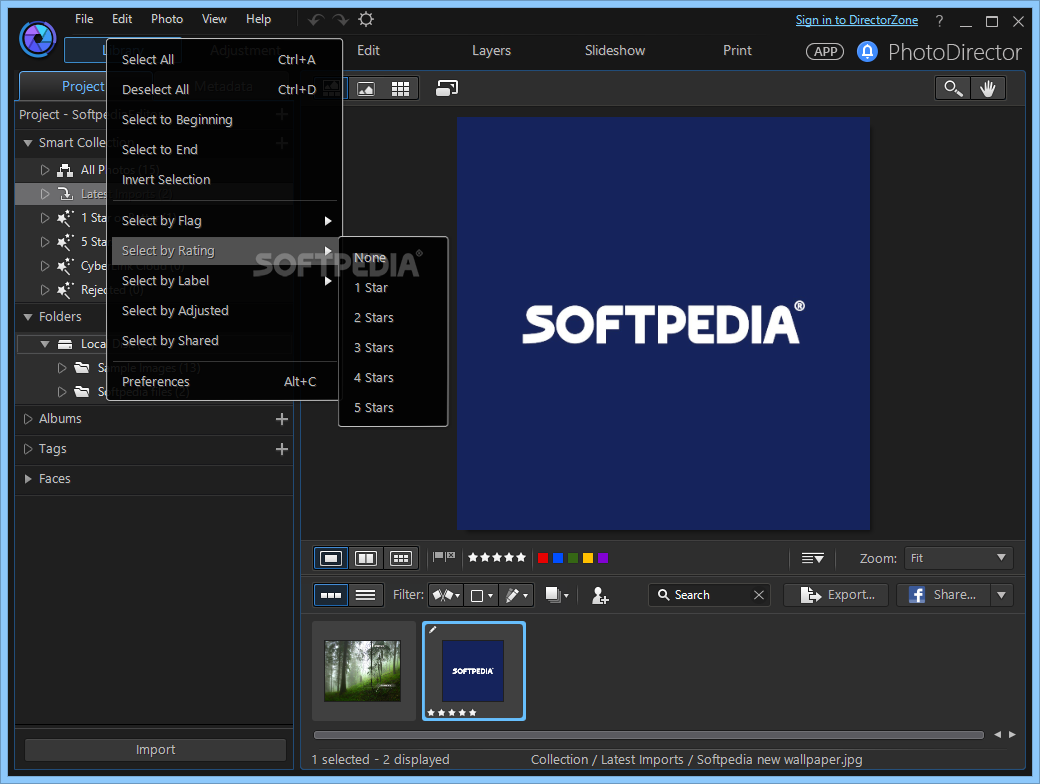Open the File menu
Image resolution: width=1040 pixels, height=784 pixels.
pos(84,19)
